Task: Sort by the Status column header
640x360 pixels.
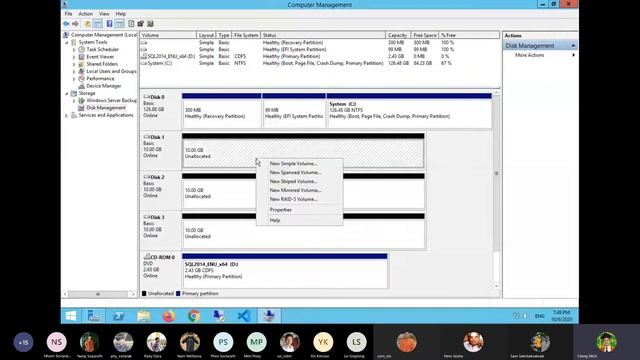Action: coord(322,36)
